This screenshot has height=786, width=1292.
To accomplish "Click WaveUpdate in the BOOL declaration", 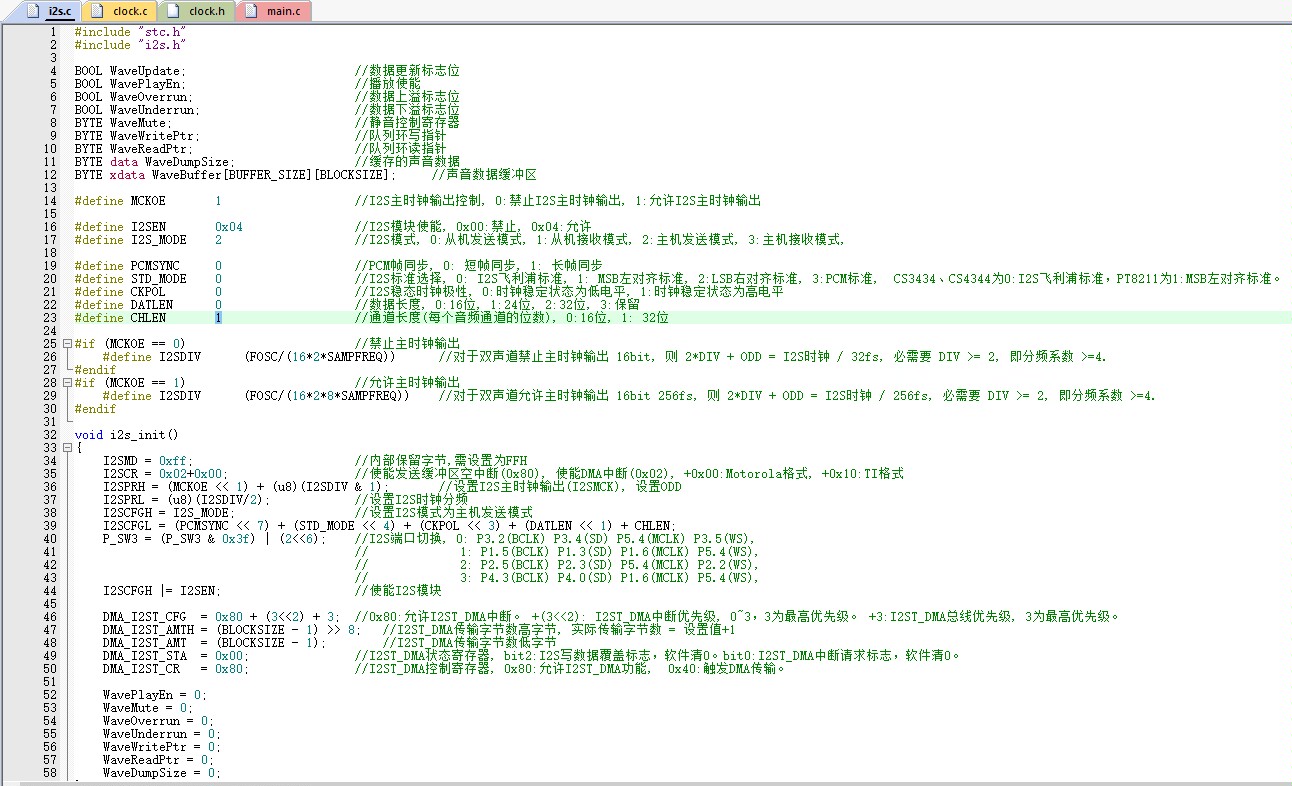I will click(x=144, y=70).
